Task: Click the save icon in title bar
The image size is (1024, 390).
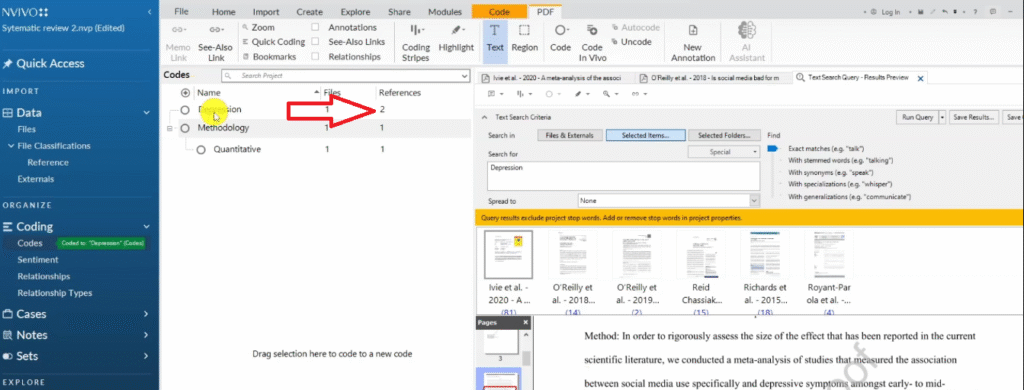Action: point(920,12)
